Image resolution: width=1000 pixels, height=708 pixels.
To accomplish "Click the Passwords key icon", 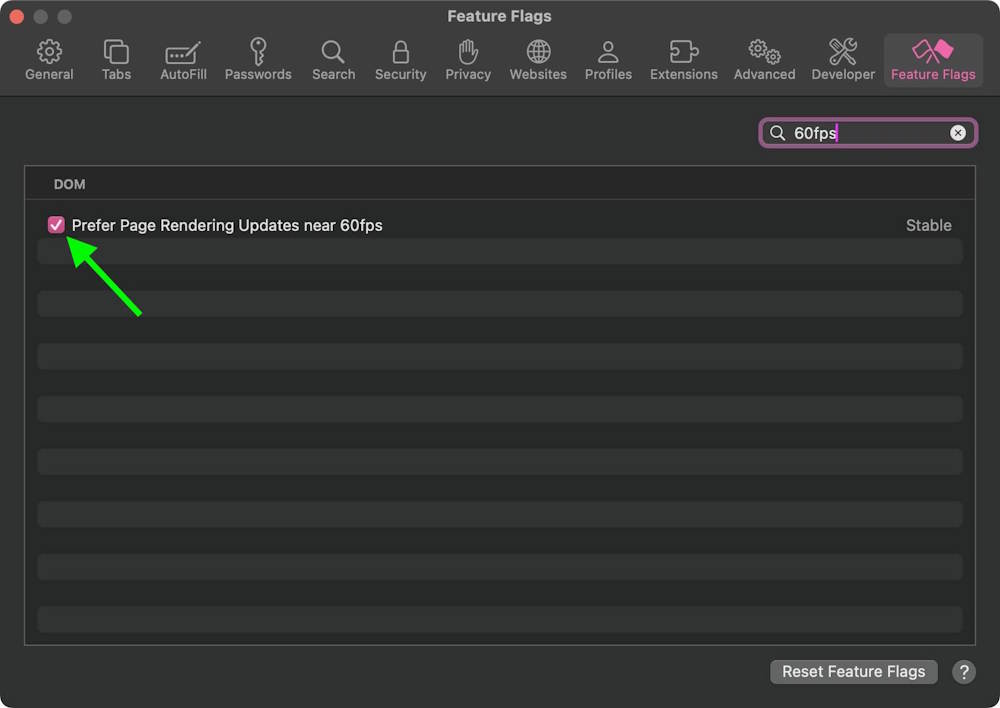I will pyautogui.click(x=257, y=58).
